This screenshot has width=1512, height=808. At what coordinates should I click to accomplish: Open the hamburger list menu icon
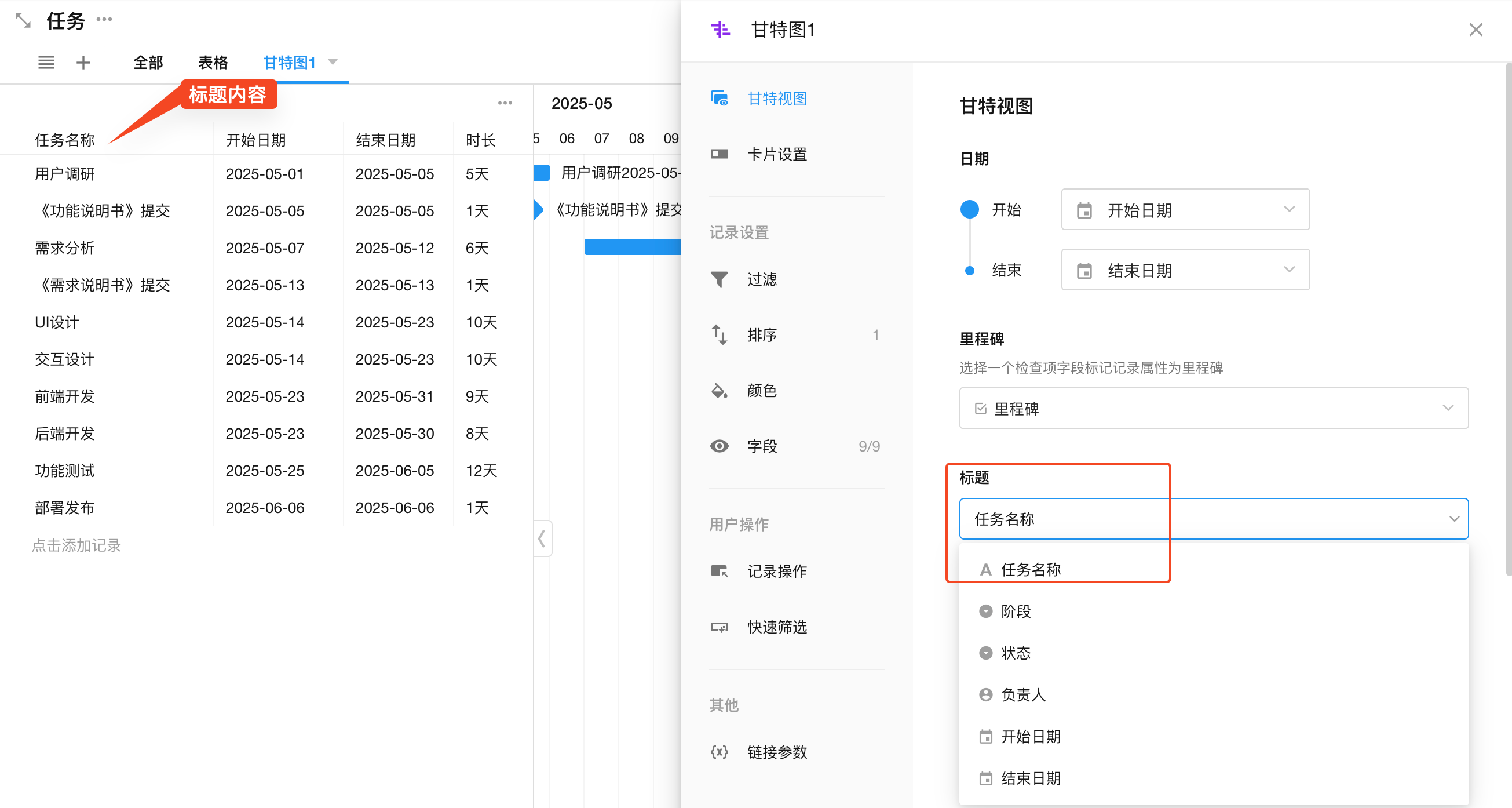(x=46, y=62)
